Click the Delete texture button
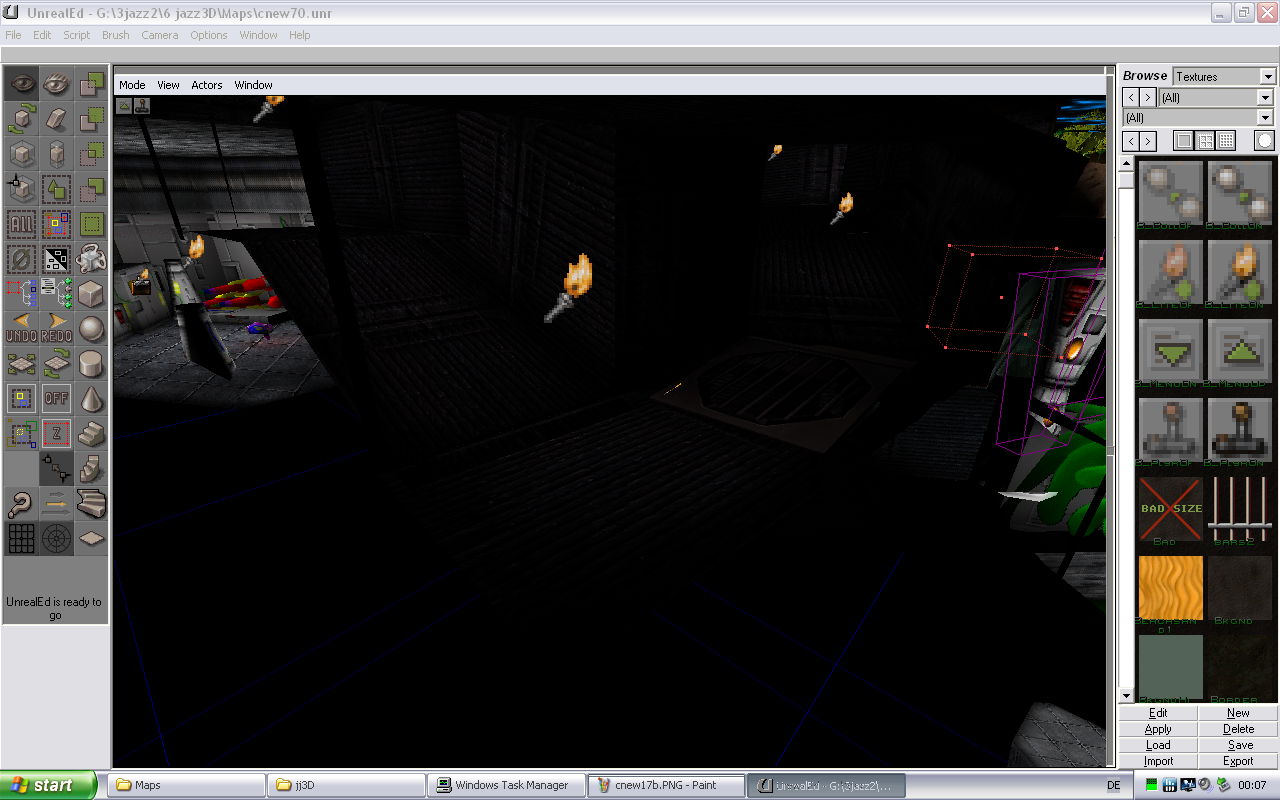The image size is (1280, 802). pyautogui.click(x=1238, y=729)
